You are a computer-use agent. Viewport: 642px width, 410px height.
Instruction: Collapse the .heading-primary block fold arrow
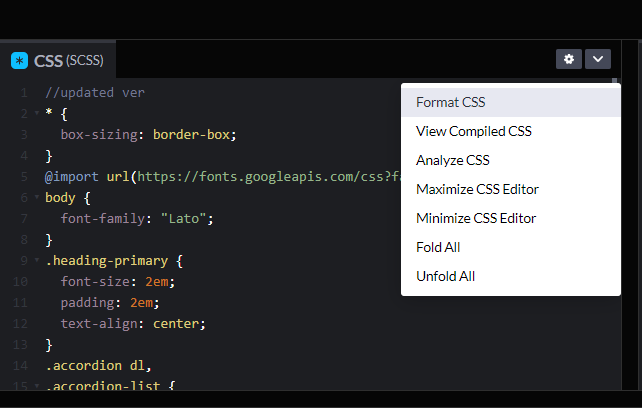37,260
